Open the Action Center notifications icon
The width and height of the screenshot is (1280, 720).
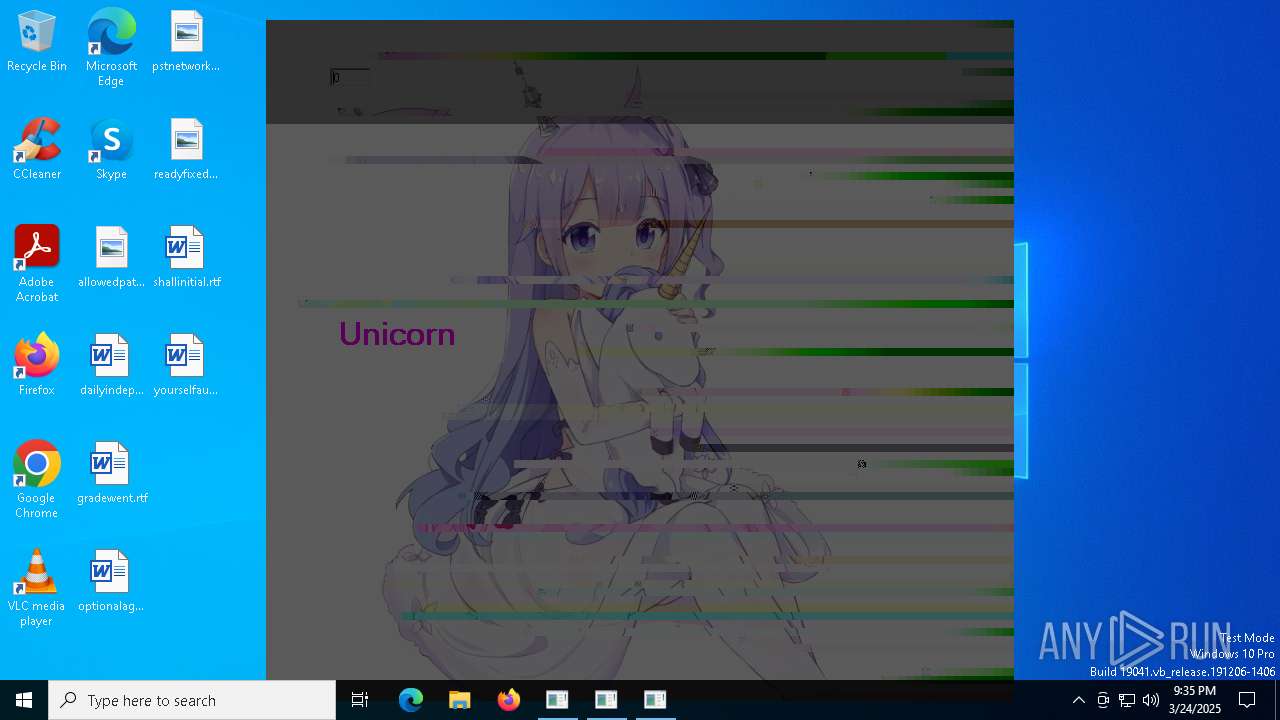[1248, 700]
